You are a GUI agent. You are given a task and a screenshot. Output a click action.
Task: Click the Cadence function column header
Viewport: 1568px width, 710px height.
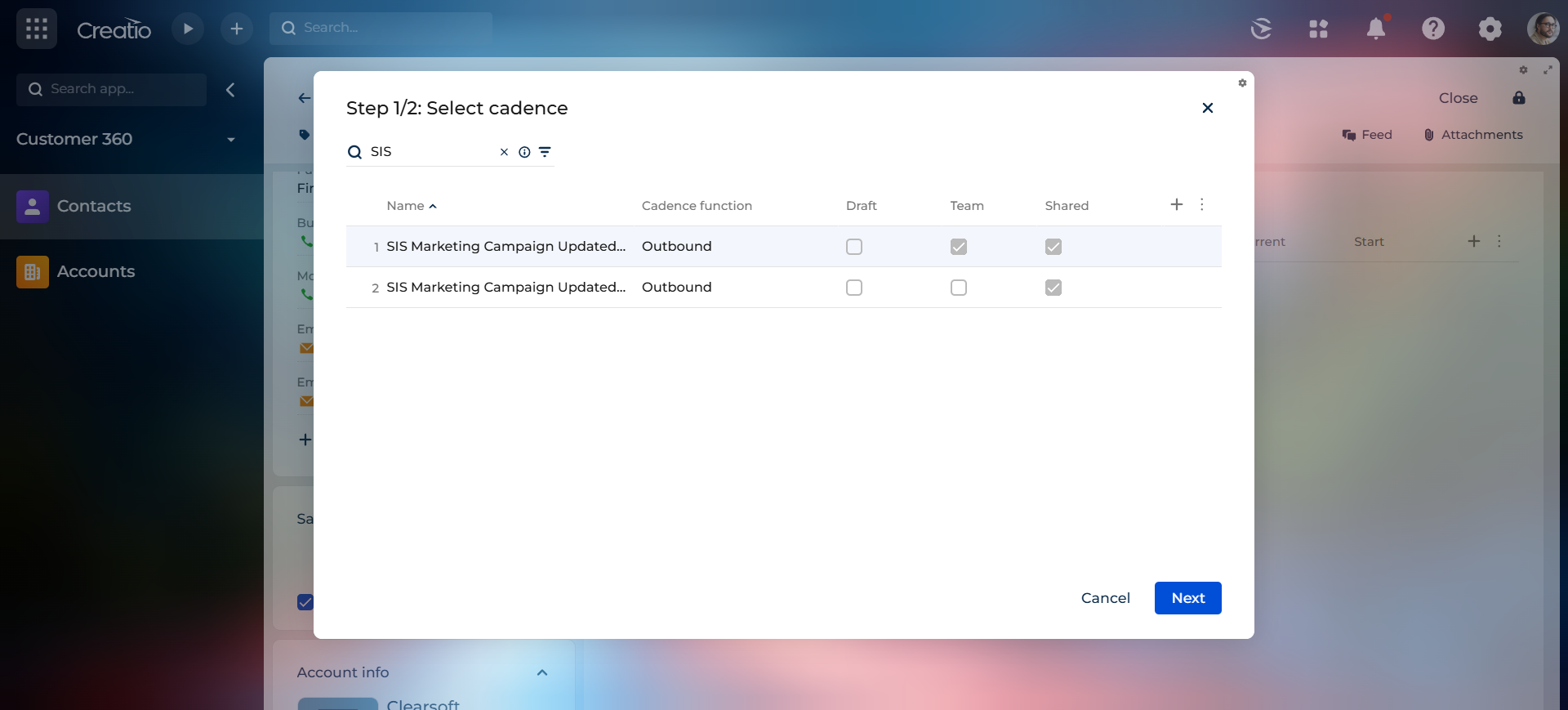pos(697,206)
